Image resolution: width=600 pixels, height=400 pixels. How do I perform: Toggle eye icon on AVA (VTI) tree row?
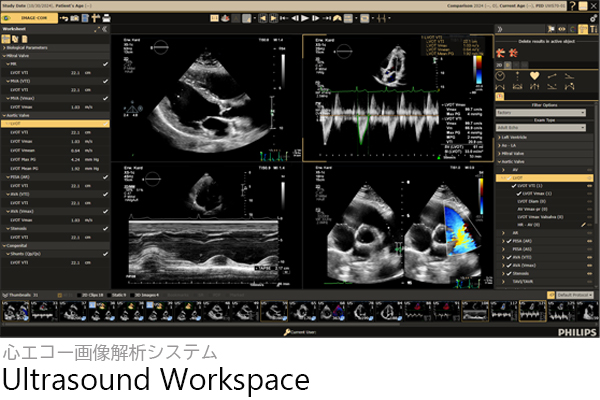[x=589, y=257]
